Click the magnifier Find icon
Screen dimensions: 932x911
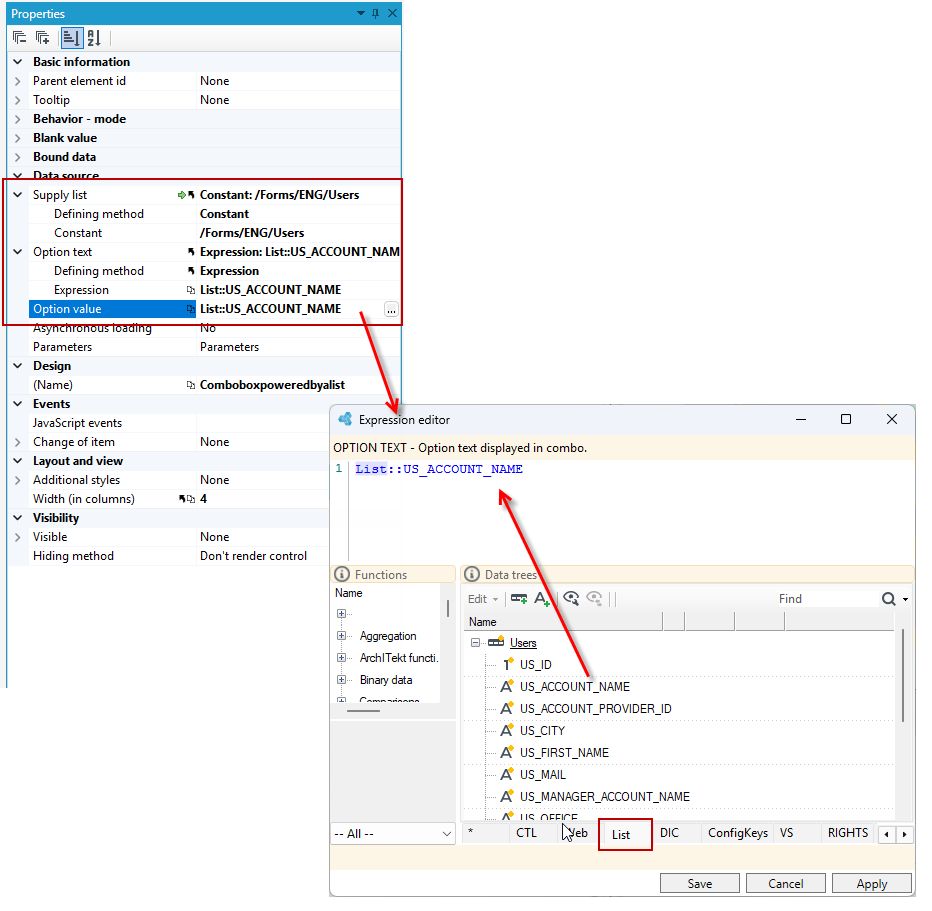pos(888,599)
